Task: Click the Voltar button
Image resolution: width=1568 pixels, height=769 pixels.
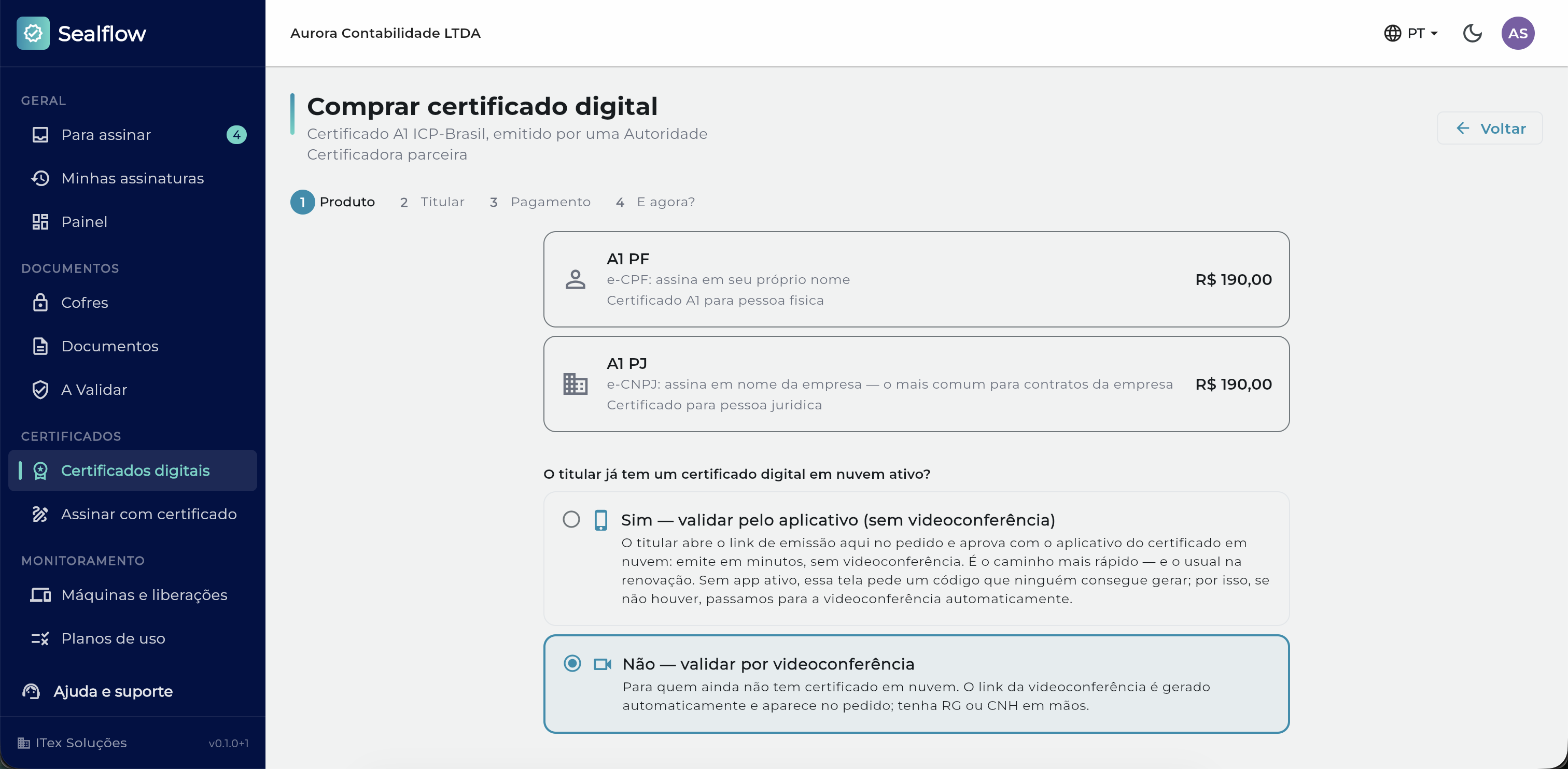Action: pos(1490,129)
